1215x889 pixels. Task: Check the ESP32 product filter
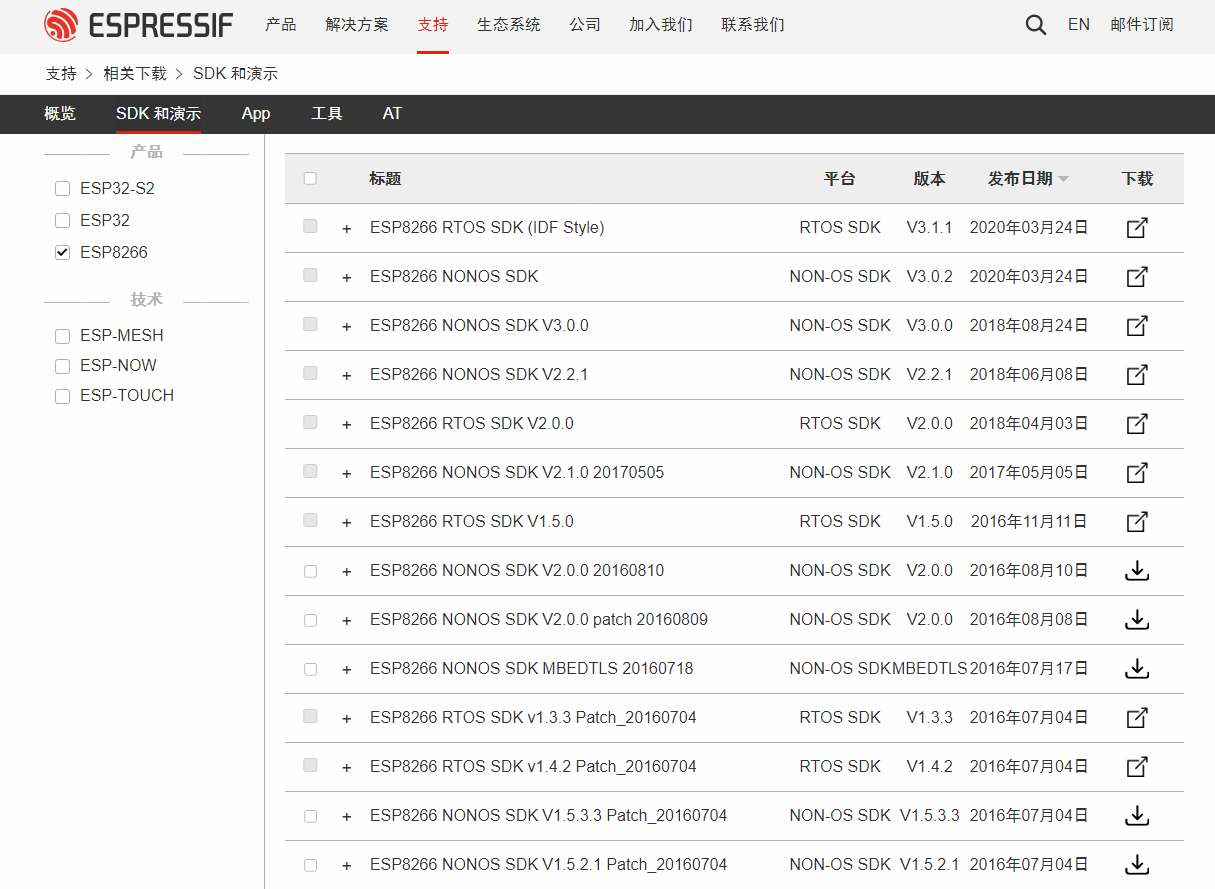pyautogui.click(x=62, y=221)
